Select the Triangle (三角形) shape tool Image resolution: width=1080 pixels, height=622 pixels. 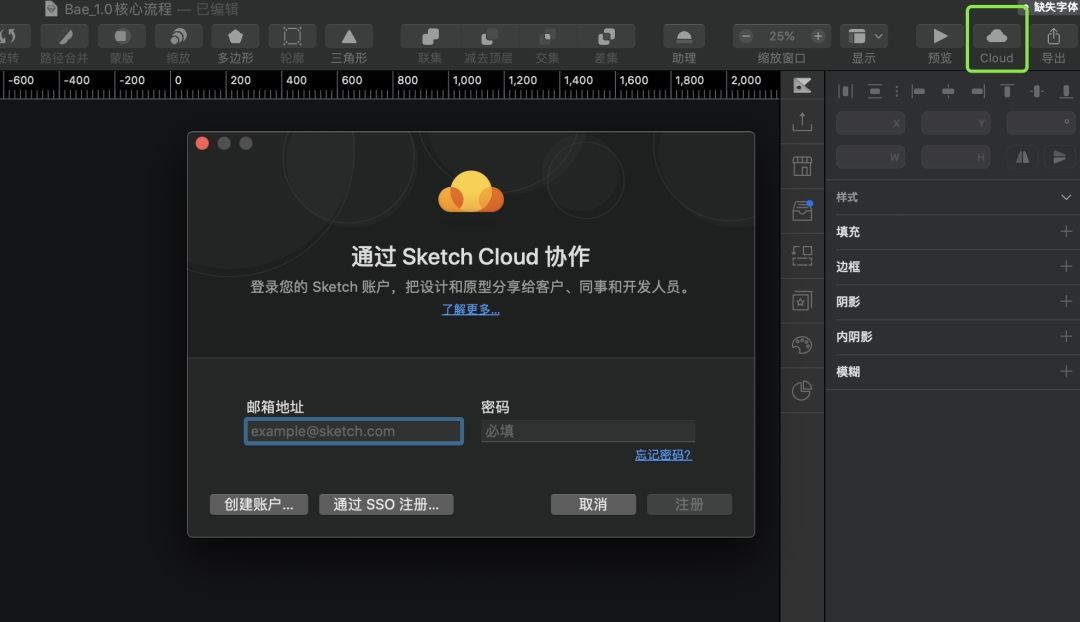(x=349, y=37)
